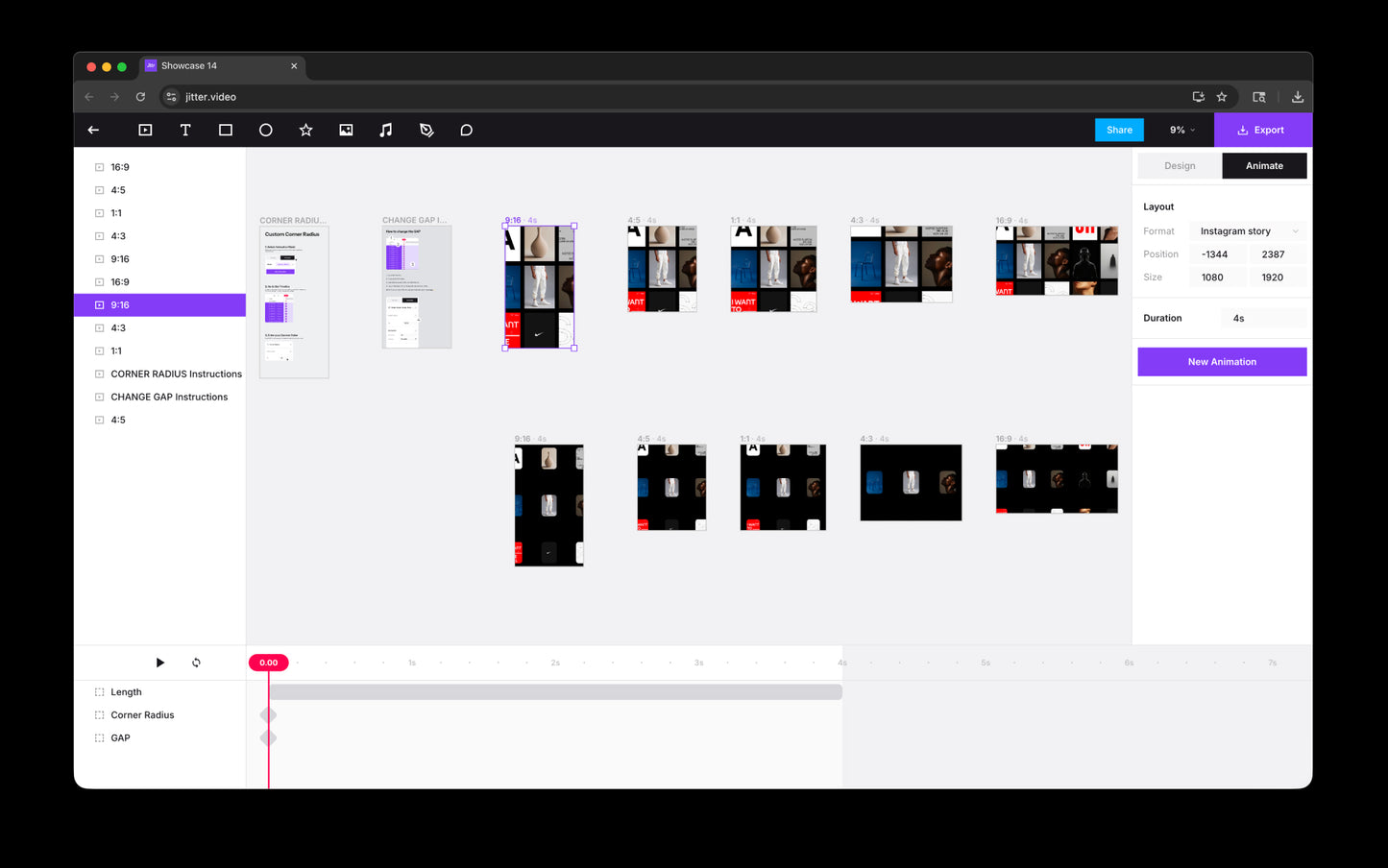Open the comment tool
Image resolution: width=1388 pixels, height=868 pixels.
pyautogui.click(x=466, y=130)
